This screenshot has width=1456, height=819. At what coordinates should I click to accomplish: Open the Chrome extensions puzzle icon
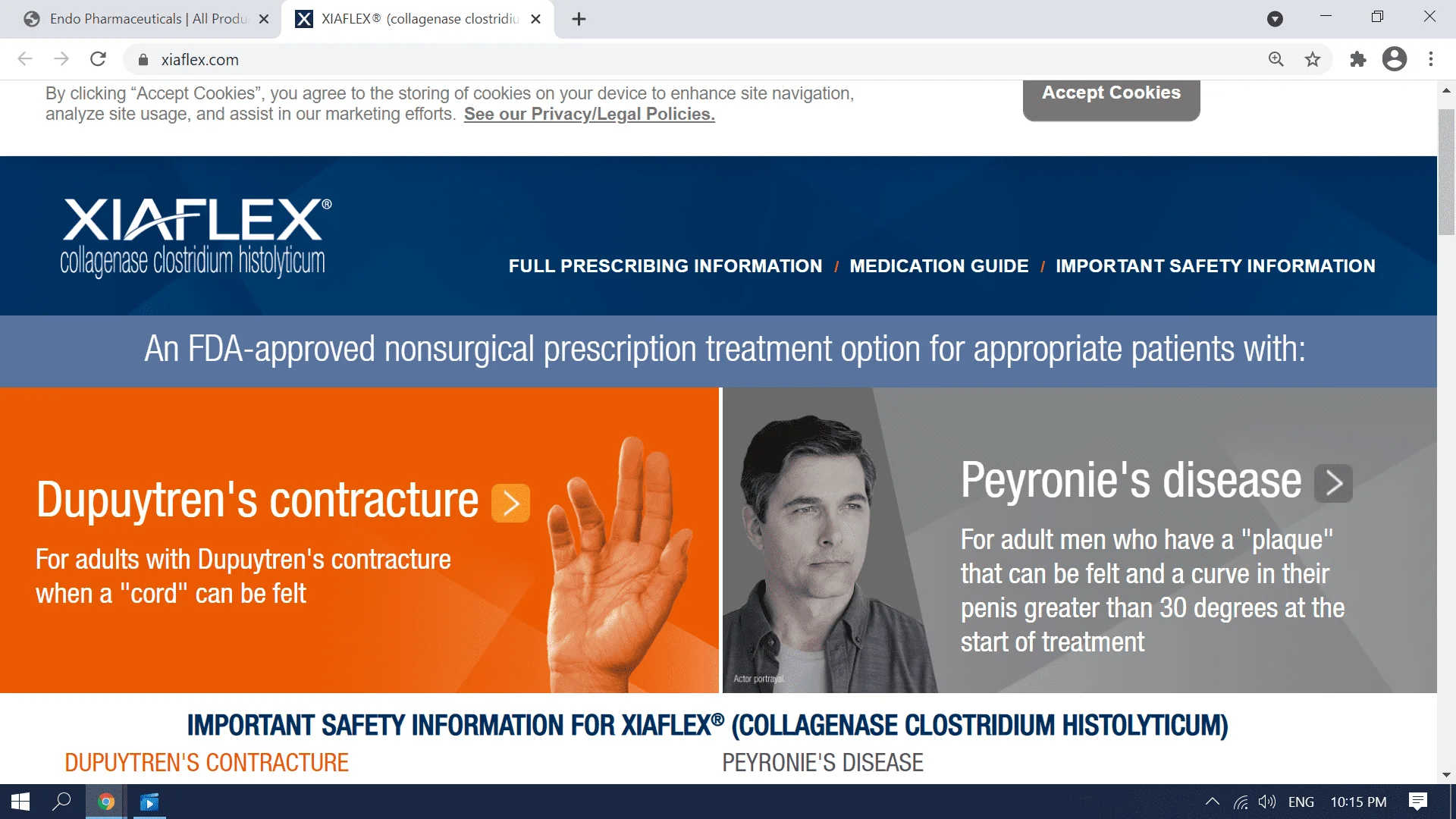click(x=1357, y=59)
